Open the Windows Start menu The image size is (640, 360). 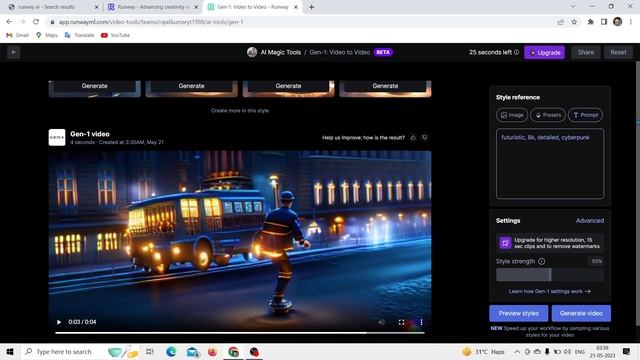[10, 351]
